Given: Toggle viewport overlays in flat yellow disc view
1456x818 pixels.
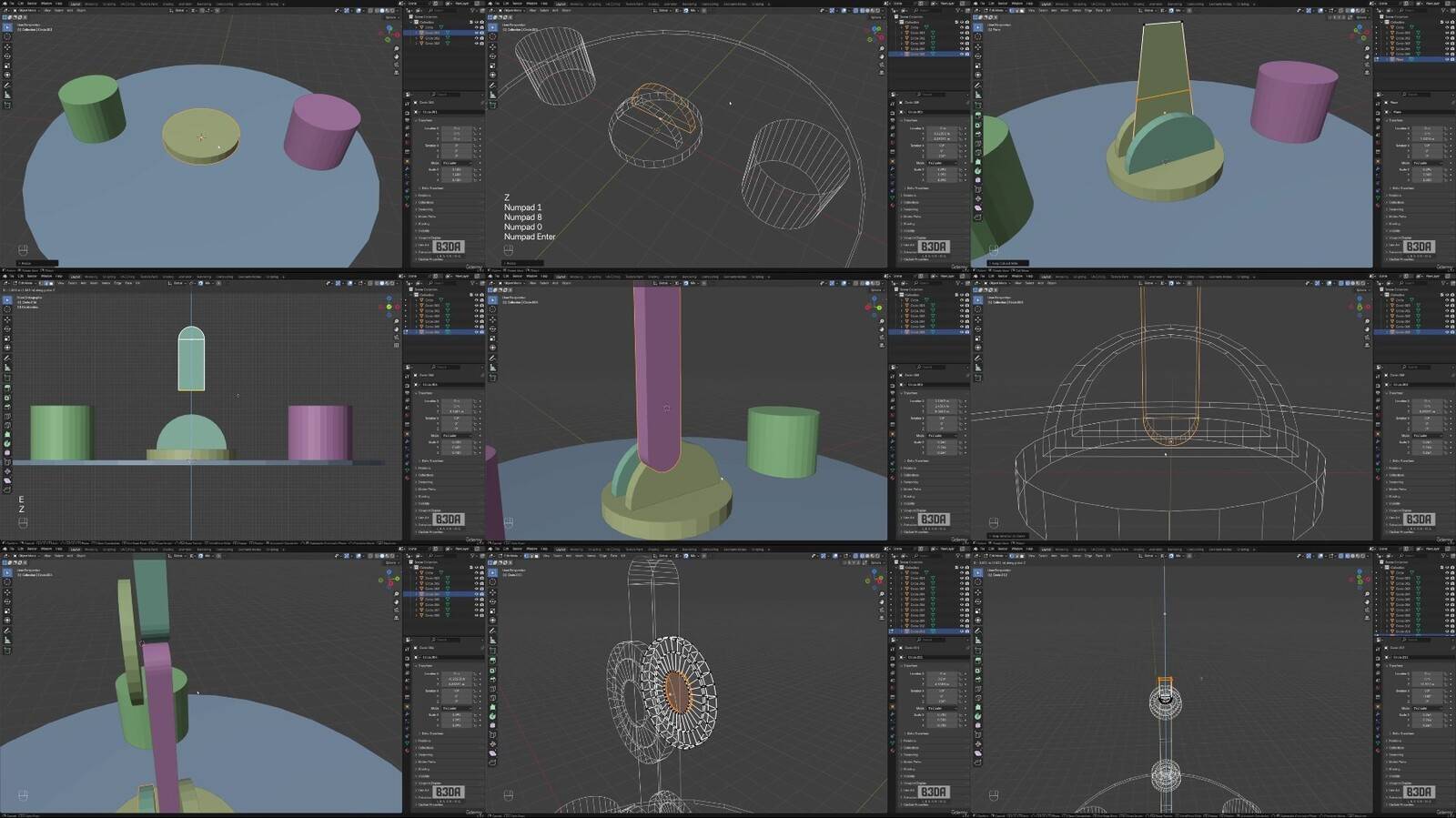Looking at the screenshot, I should [359, 11].
